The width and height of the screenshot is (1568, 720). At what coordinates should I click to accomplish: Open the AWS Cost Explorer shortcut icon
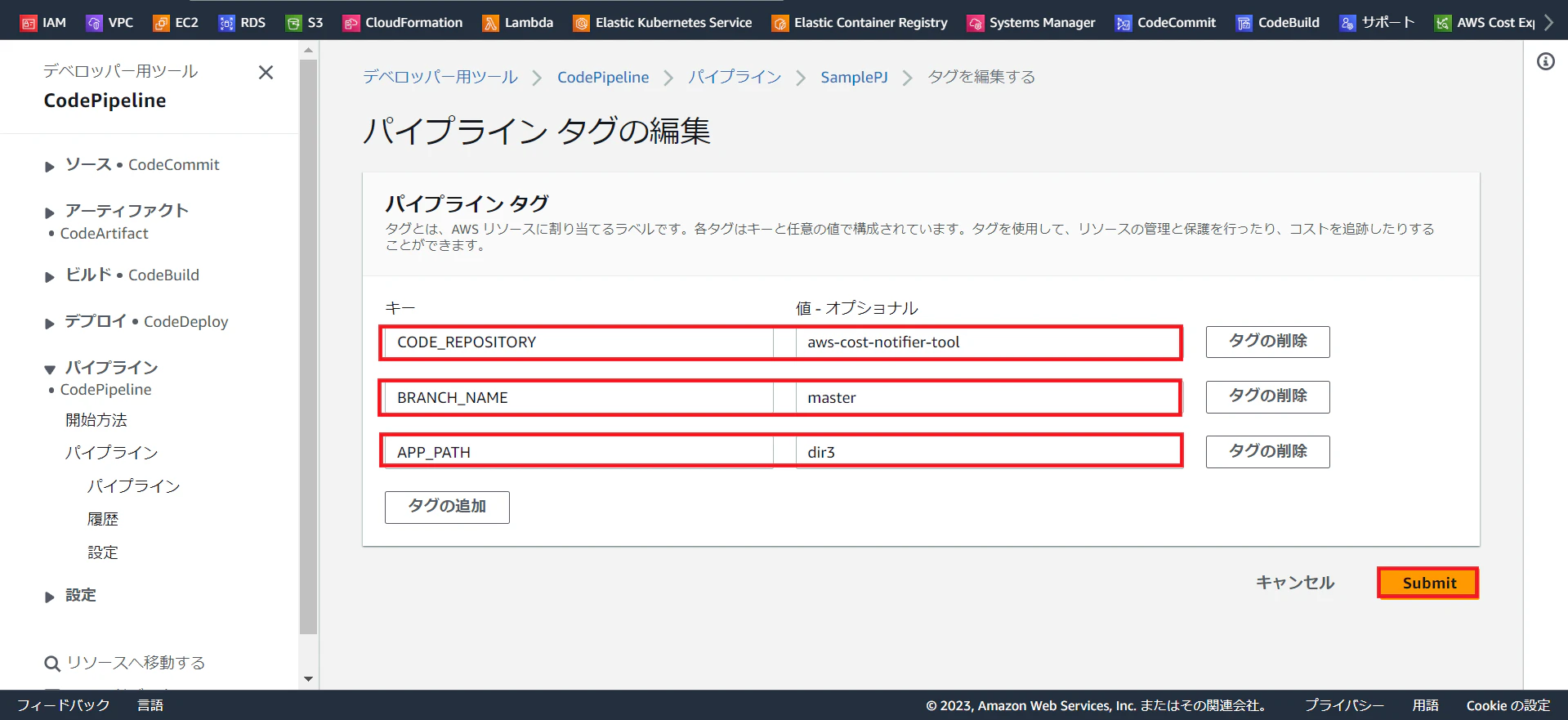pos(1444,23)
